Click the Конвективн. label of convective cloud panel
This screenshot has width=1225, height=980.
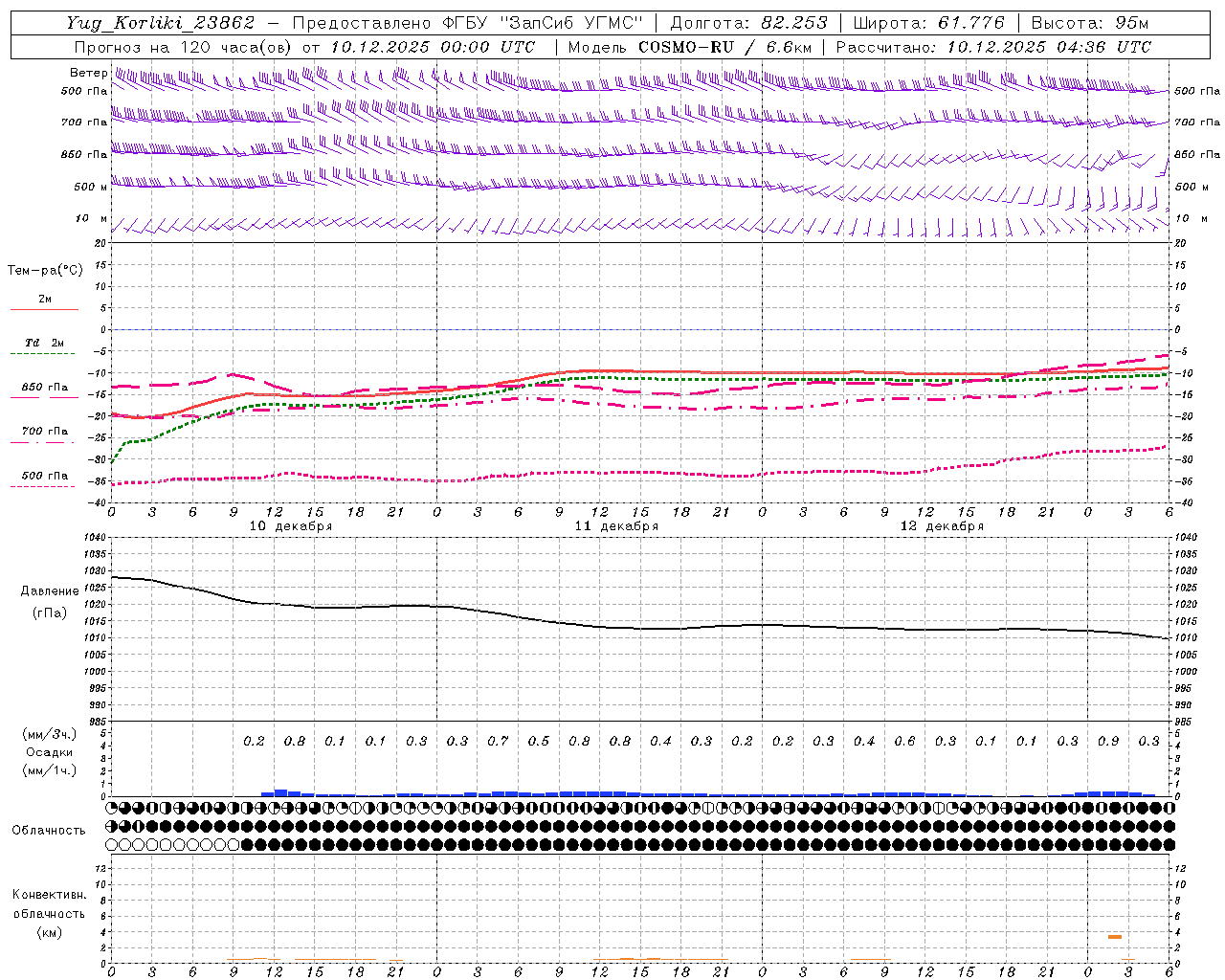tap(49, 895)
